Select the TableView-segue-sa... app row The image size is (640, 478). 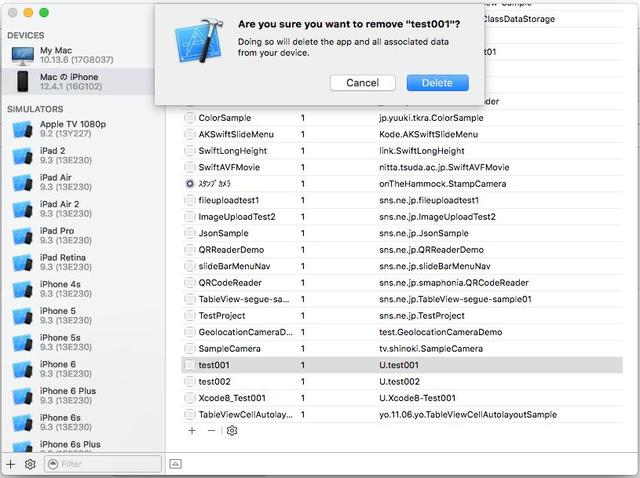[x=402, y=299]
